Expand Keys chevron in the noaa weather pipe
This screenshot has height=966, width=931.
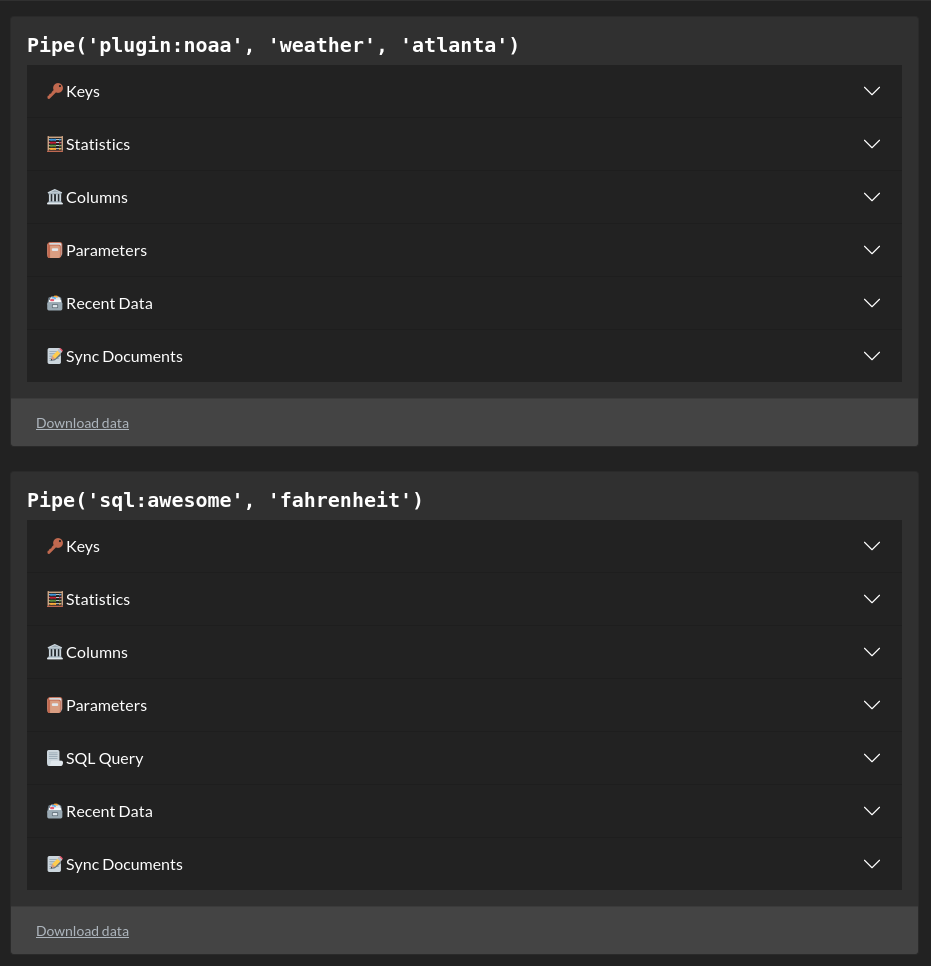(871, 91)
